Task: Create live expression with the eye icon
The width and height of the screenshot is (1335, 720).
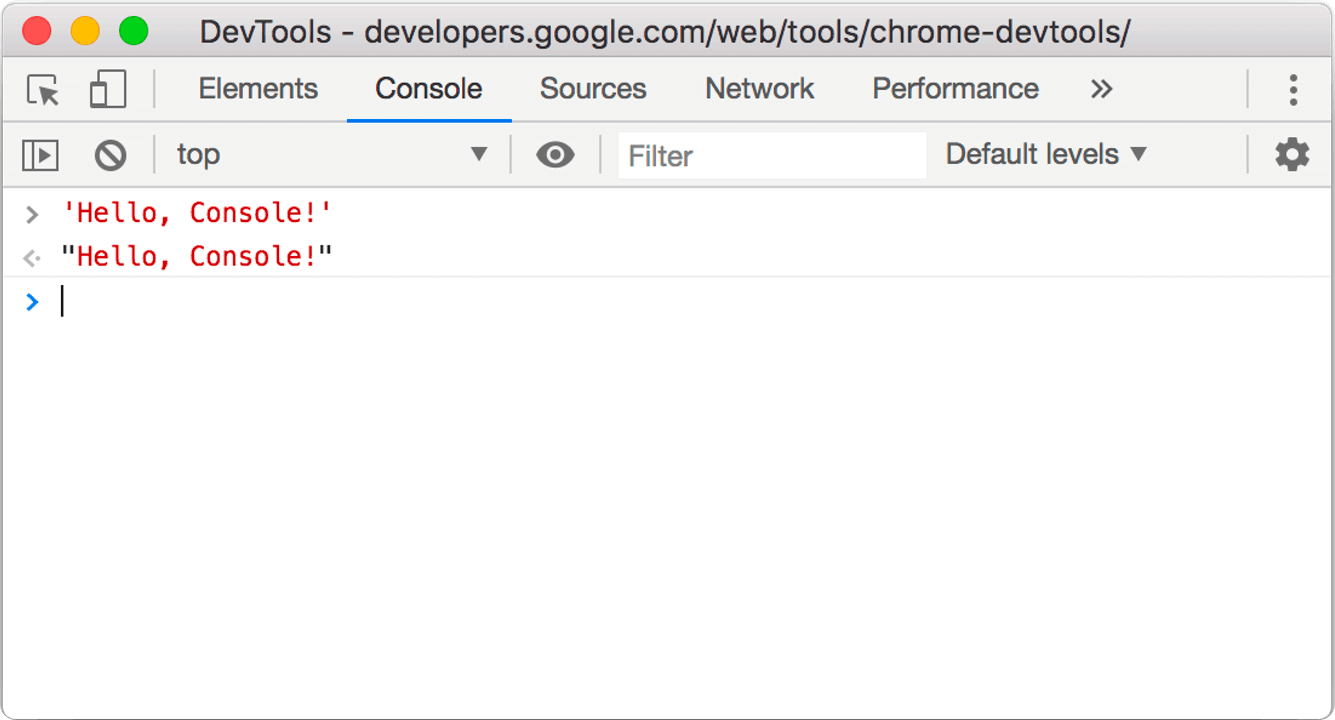Action: (x=555, y=155)
